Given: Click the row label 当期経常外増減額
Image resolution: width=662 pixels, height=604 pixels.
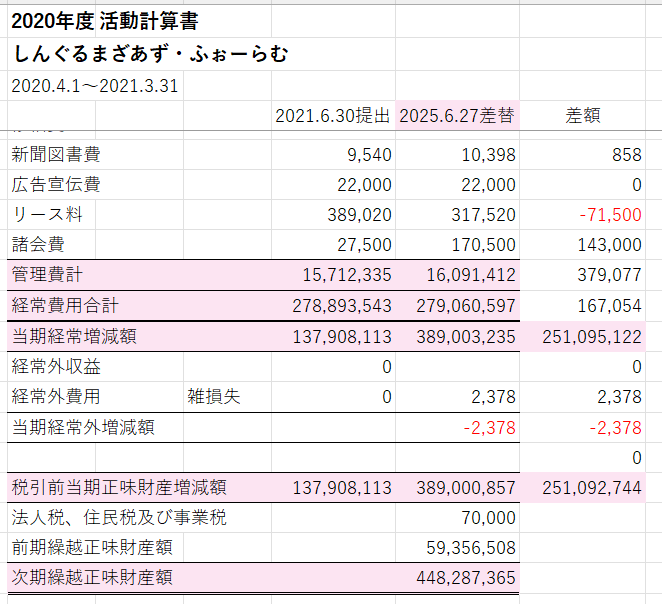Looking at the screenshot, I should tap(83, 427).
